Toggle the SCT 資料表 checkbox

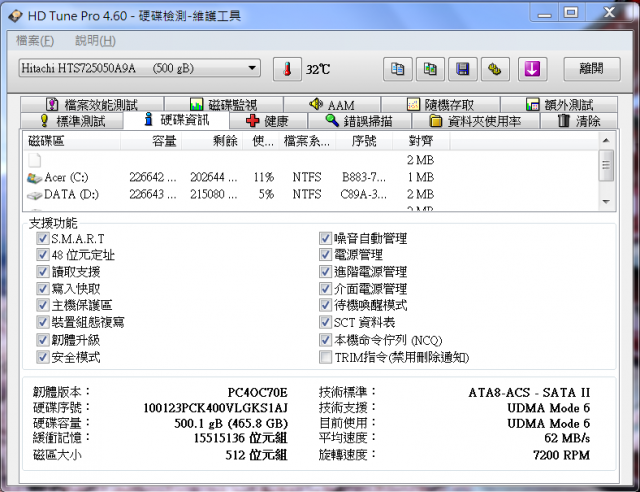[x=325, y=323]
